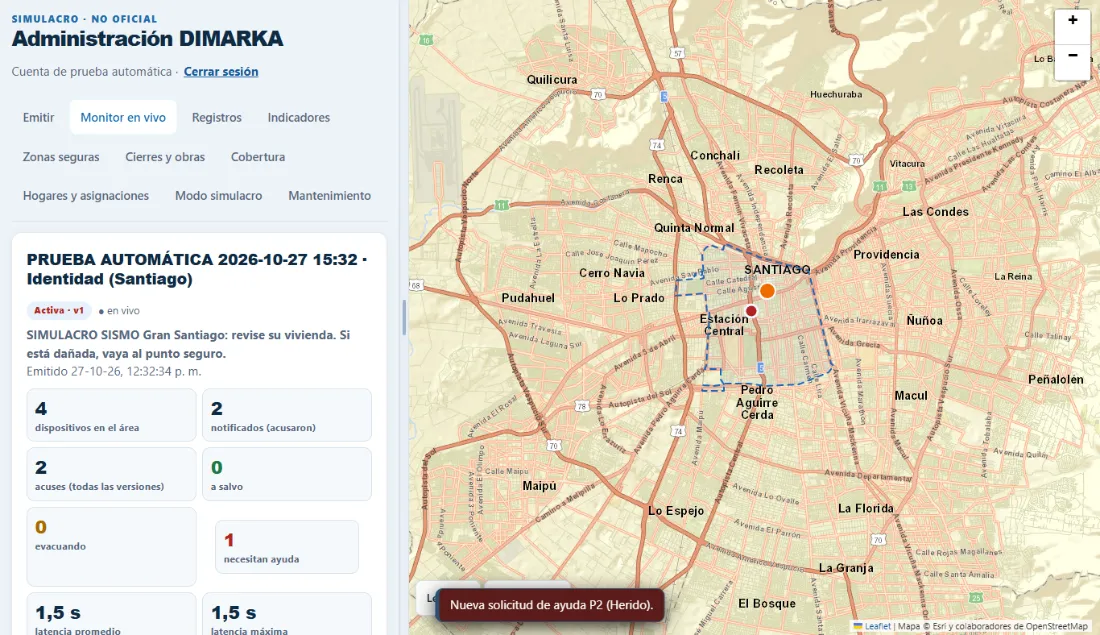Click the Cerrar sesión link
This screenshot has width=1100, height=635.
click(221, 72)
